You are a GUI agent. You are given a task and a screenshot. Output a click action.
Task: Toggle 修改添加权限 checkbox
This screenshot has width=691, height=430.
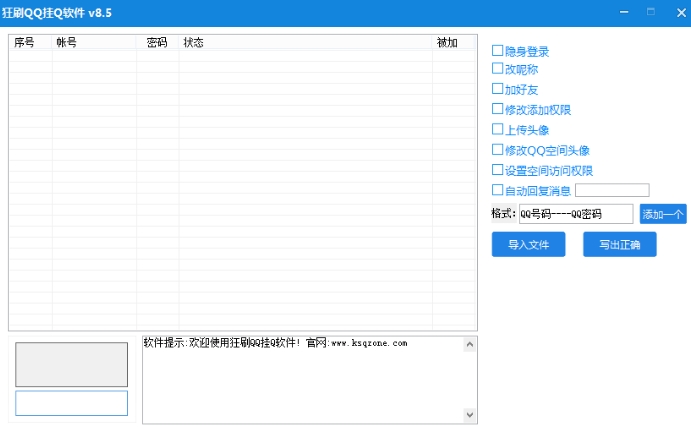497,109
